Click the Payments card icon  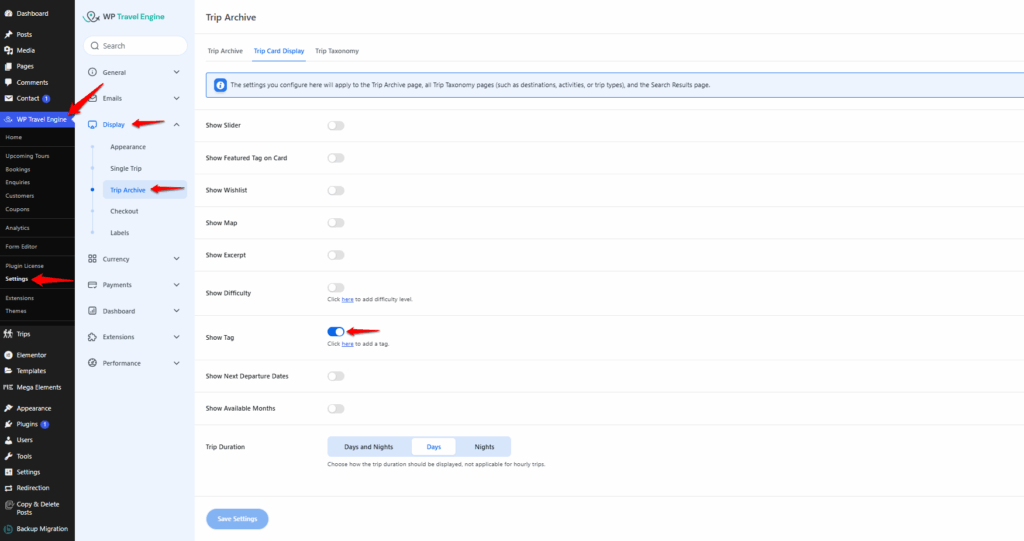[x=93, y=285]
